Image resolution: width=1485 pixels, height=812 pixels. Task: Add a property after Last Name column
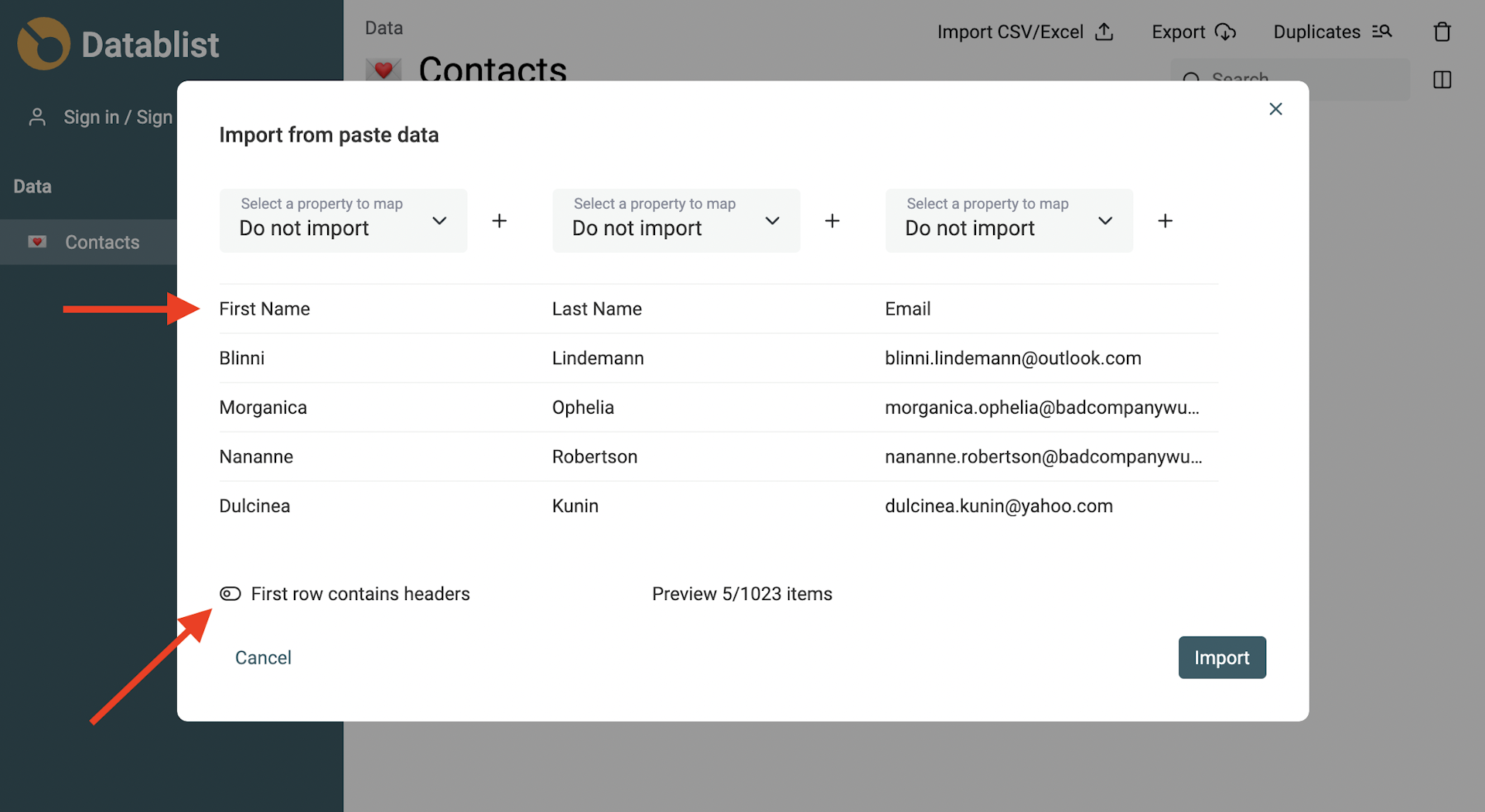click(x=832, y=220)
